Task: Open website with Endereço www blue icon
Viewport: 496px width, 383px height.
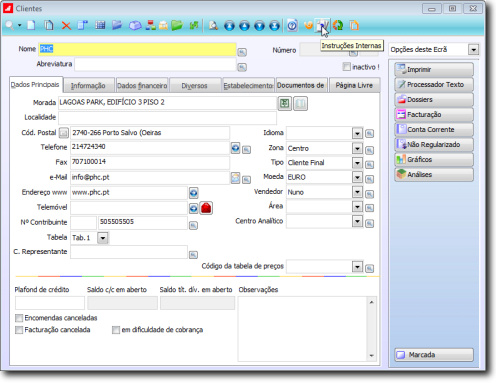Action: click(194, 193)
